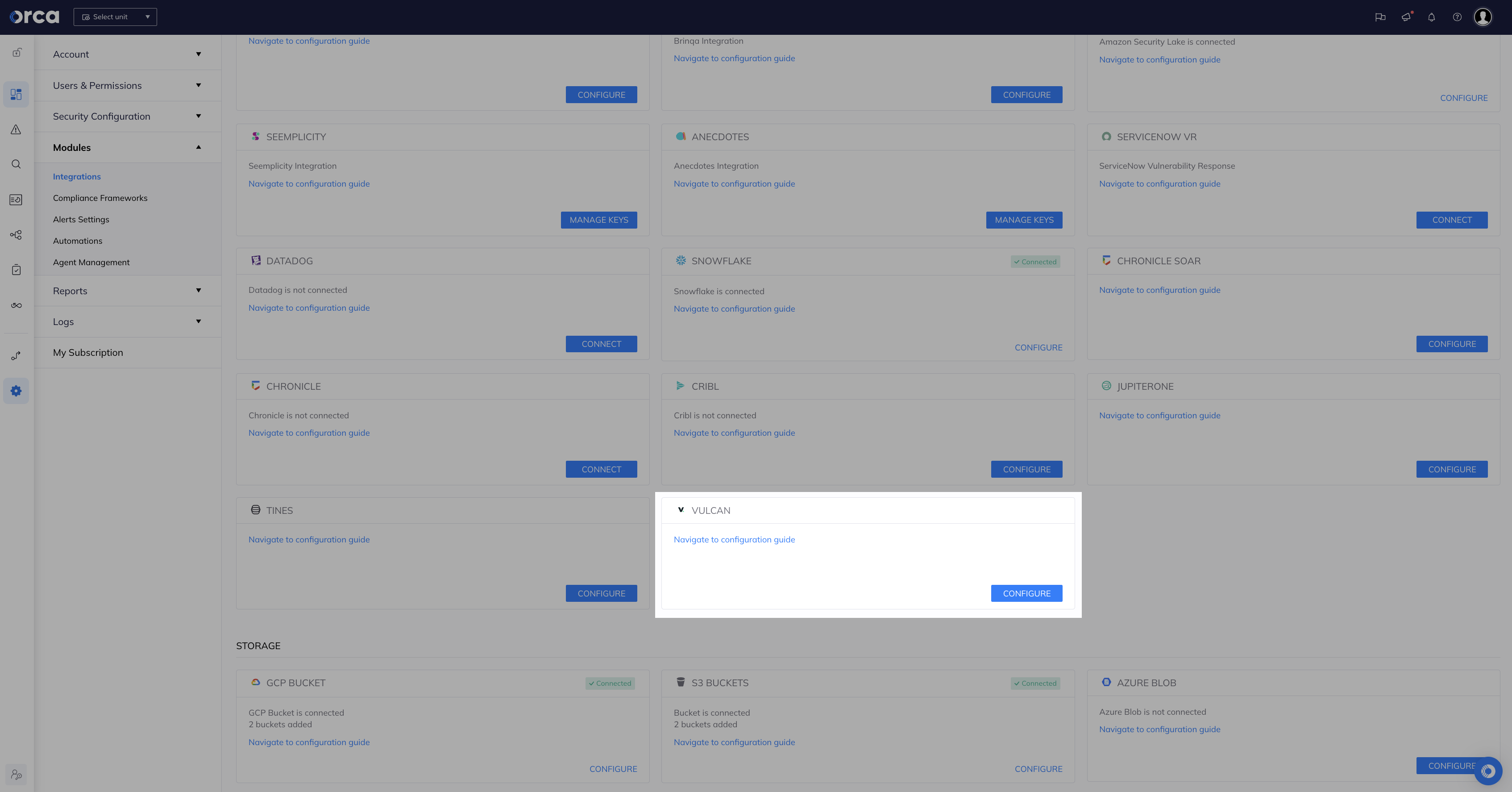Open Datadog's navigate to configuration guide link
The height and width of the screenshot is (792, 1512).
[x=309, y=308]
